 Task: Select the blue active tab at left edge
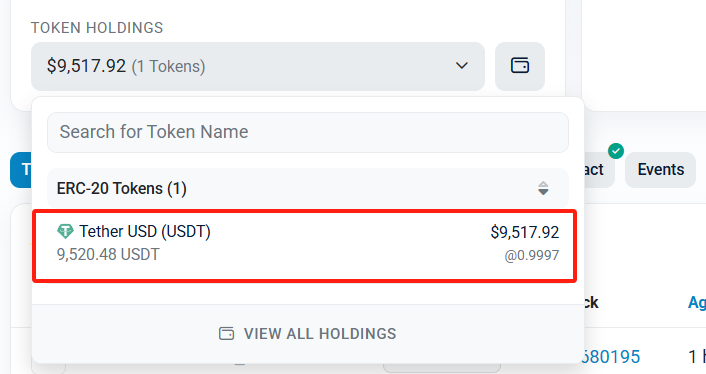coord(21,170)
